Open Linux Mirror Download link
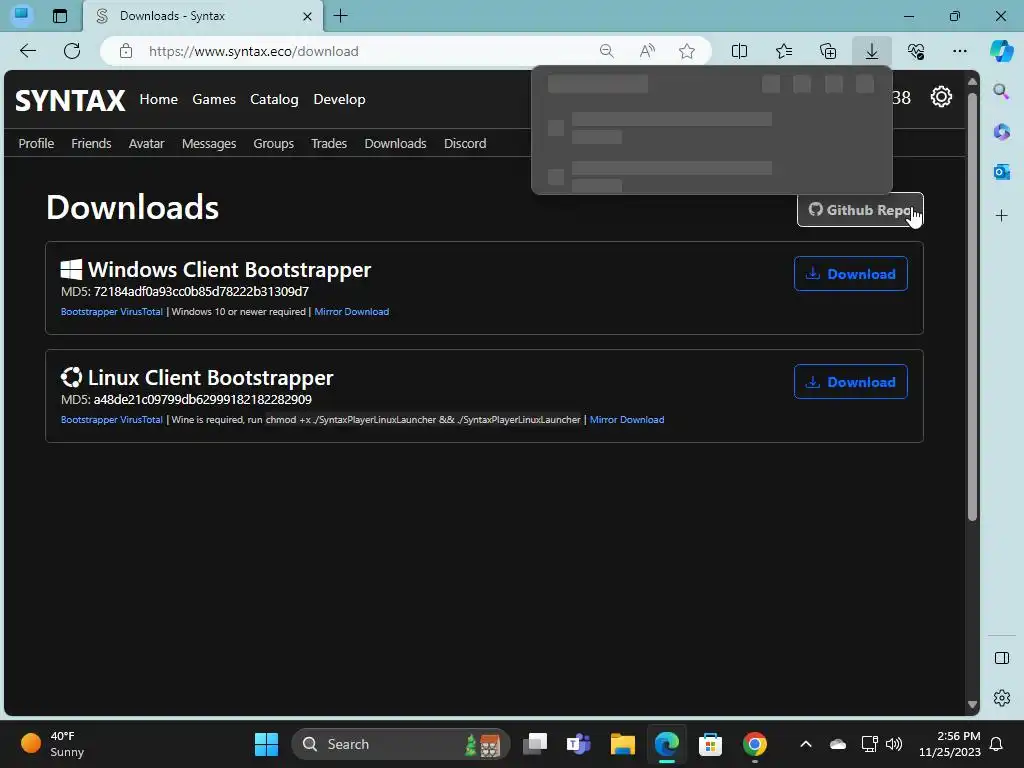This screenshot has height=768, width=1024. point(627,419)
